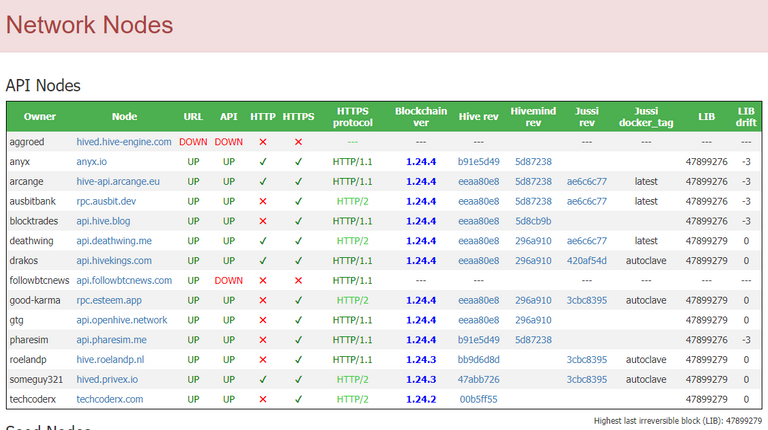Image resolution: width=768 pixels, height=430 pixels.
Task: Click the HTTPS checkmark for ausbitbank
Action: click(x=298, y=201)
